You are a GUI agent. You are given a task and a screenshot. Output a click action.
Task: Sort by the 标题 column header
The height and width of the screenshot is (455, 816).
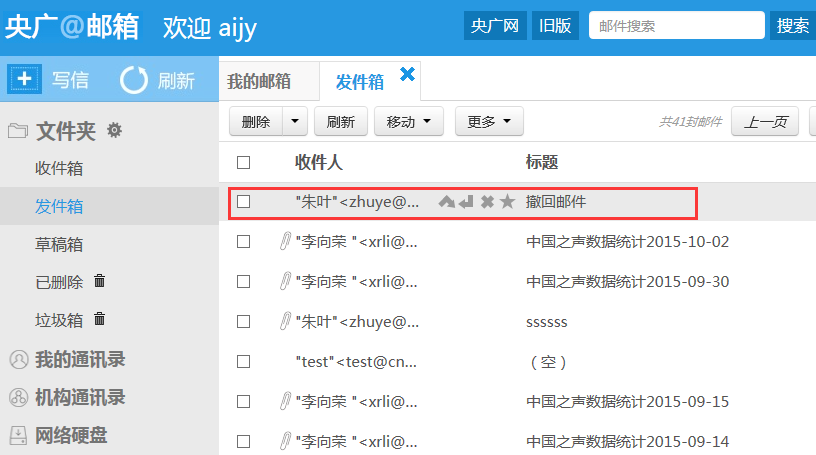click(x=542, y=162)
